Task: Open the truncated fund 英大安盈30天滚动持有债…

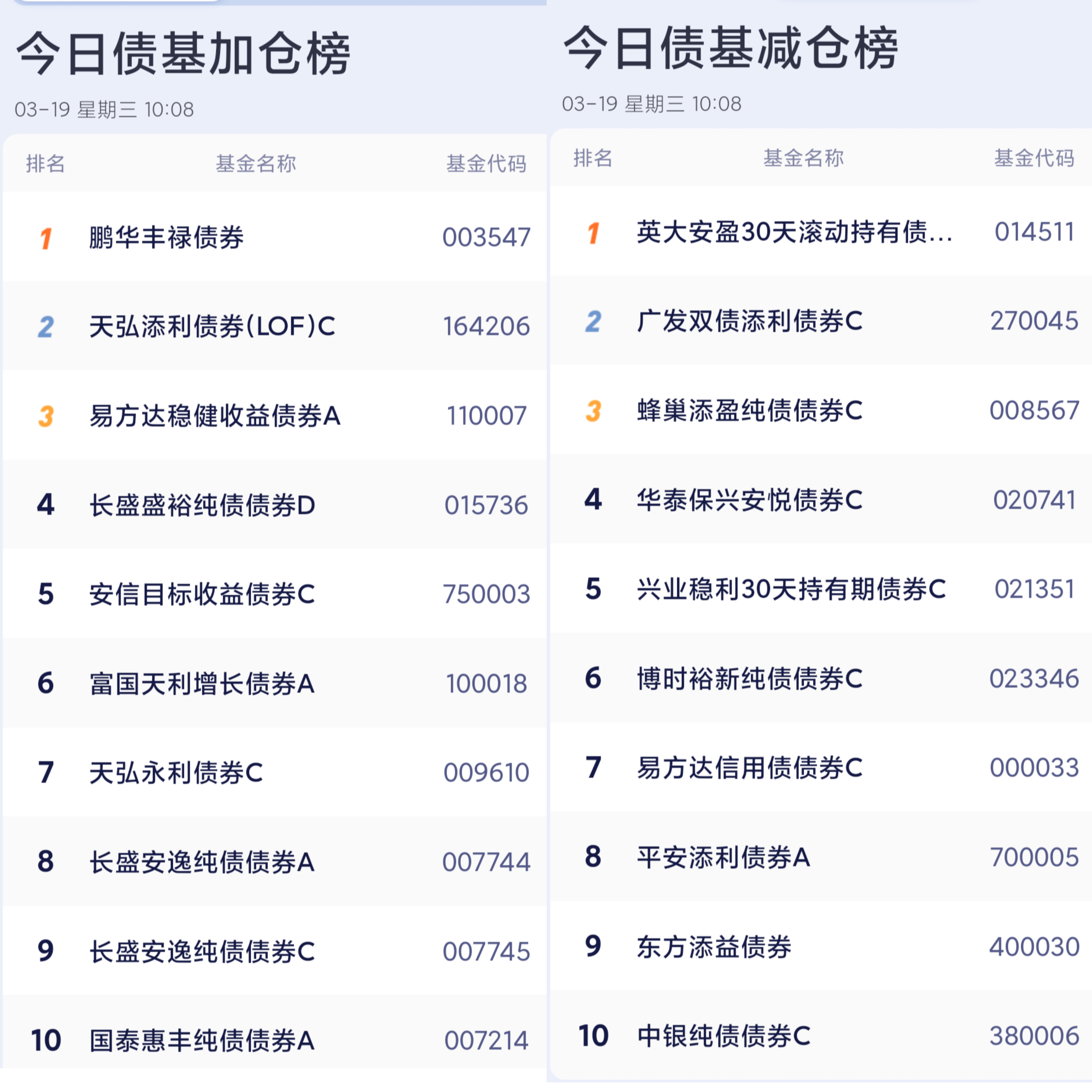Action: click(x=794, y=232)
